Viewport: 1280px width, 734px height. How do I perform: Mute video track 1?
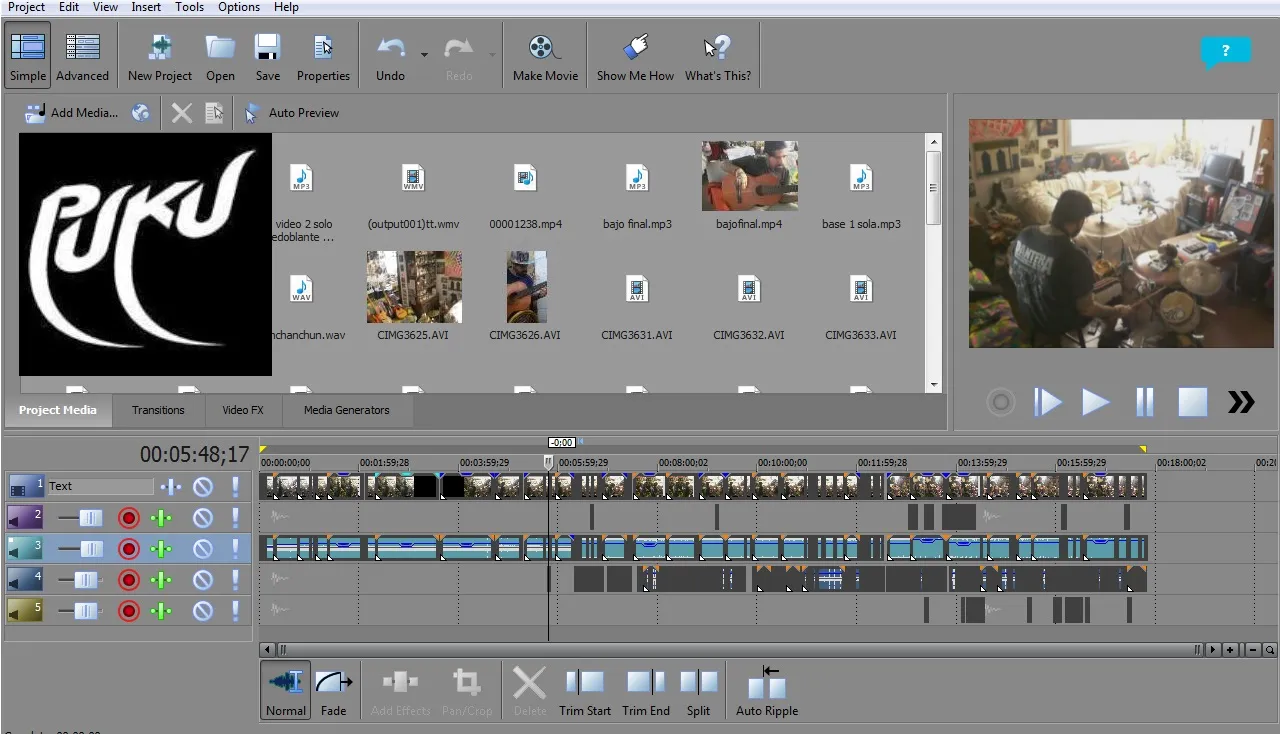203,487
